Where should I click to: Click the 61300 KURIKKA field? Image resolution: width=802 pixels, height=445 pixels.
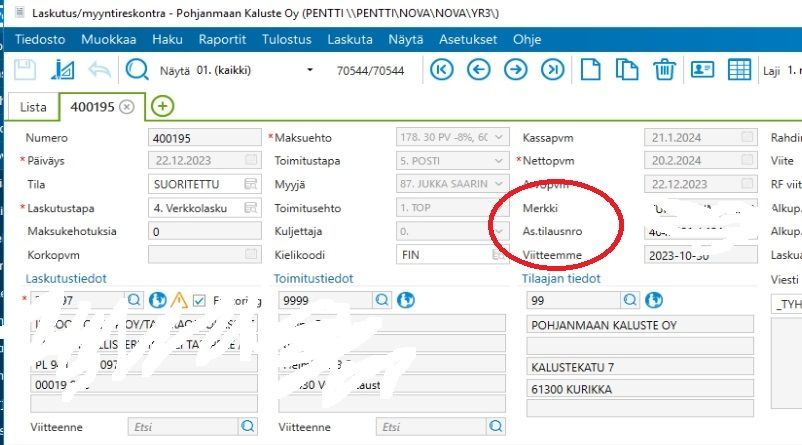coord(640,389)
